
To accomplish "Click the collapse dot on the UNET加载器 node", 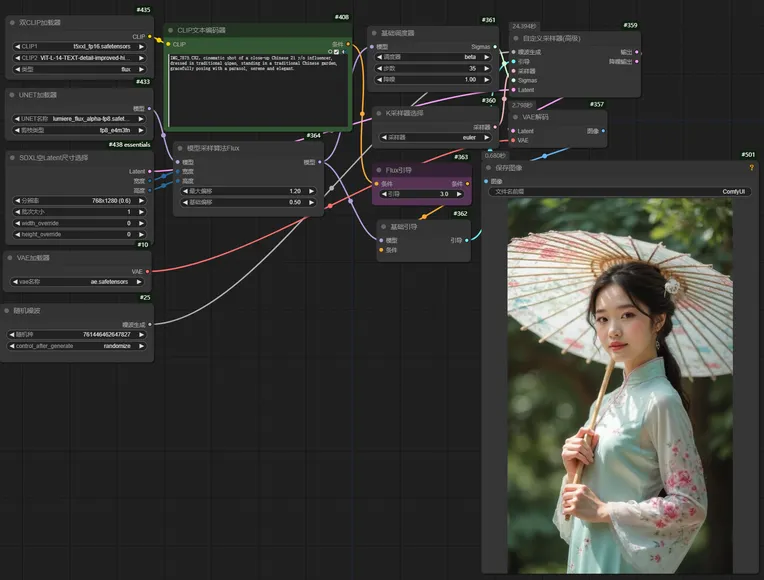I will (x=12, y=94).
